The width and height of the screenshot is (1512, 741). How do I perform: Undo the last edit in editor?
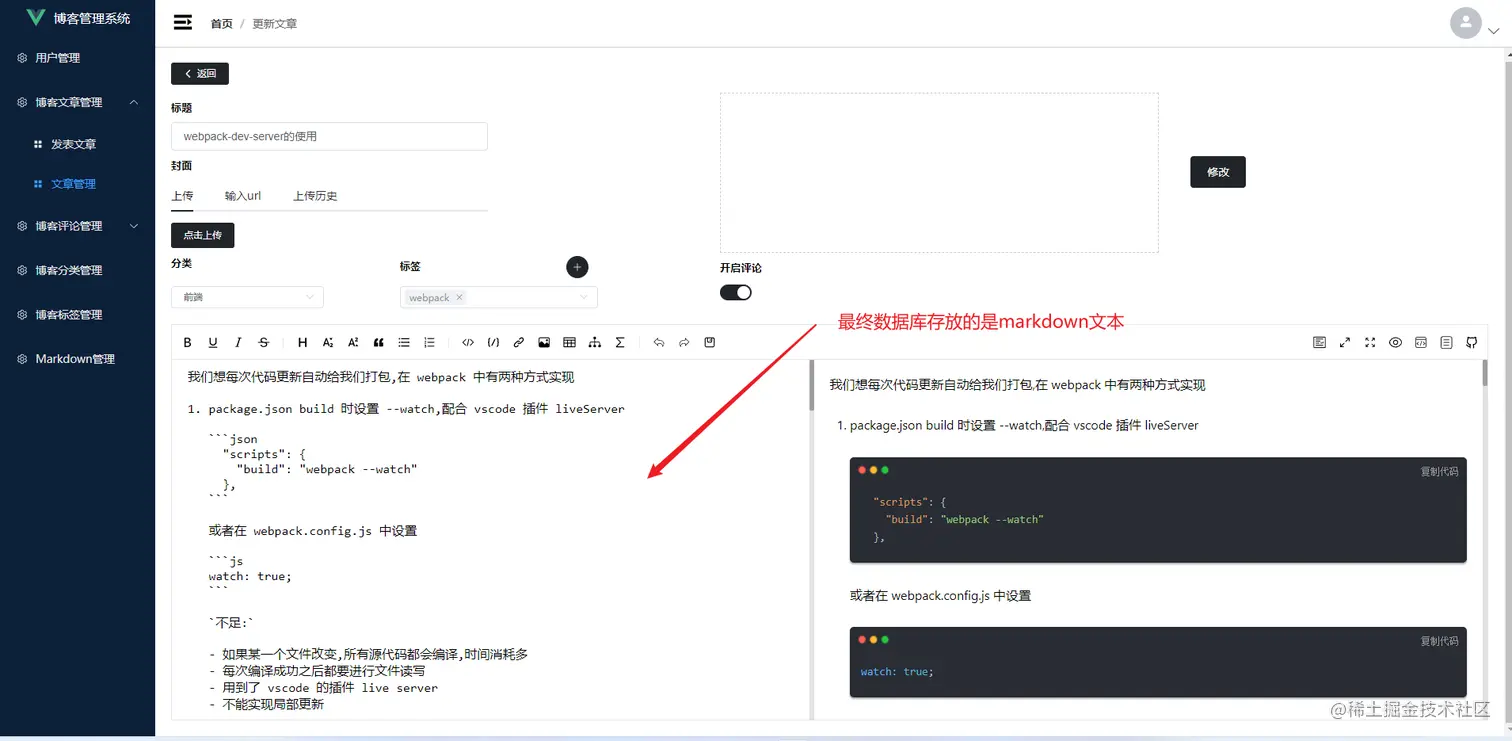pyautogui.click(x=659, y=343)
